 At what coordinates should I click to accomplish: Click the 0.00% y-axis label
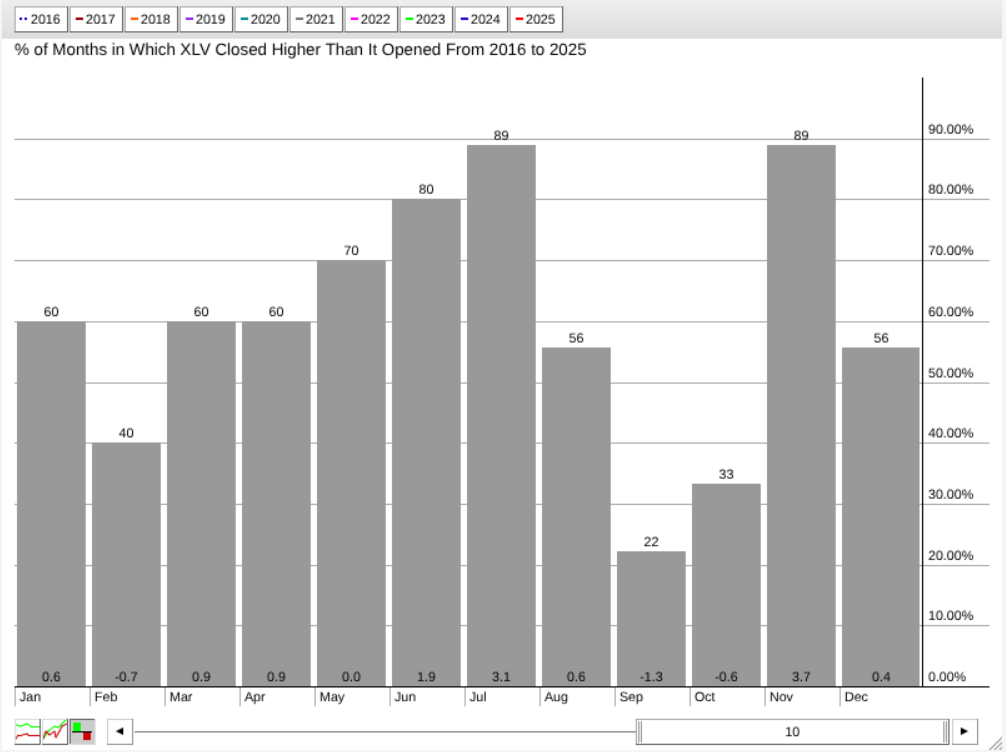click(947, 677)
